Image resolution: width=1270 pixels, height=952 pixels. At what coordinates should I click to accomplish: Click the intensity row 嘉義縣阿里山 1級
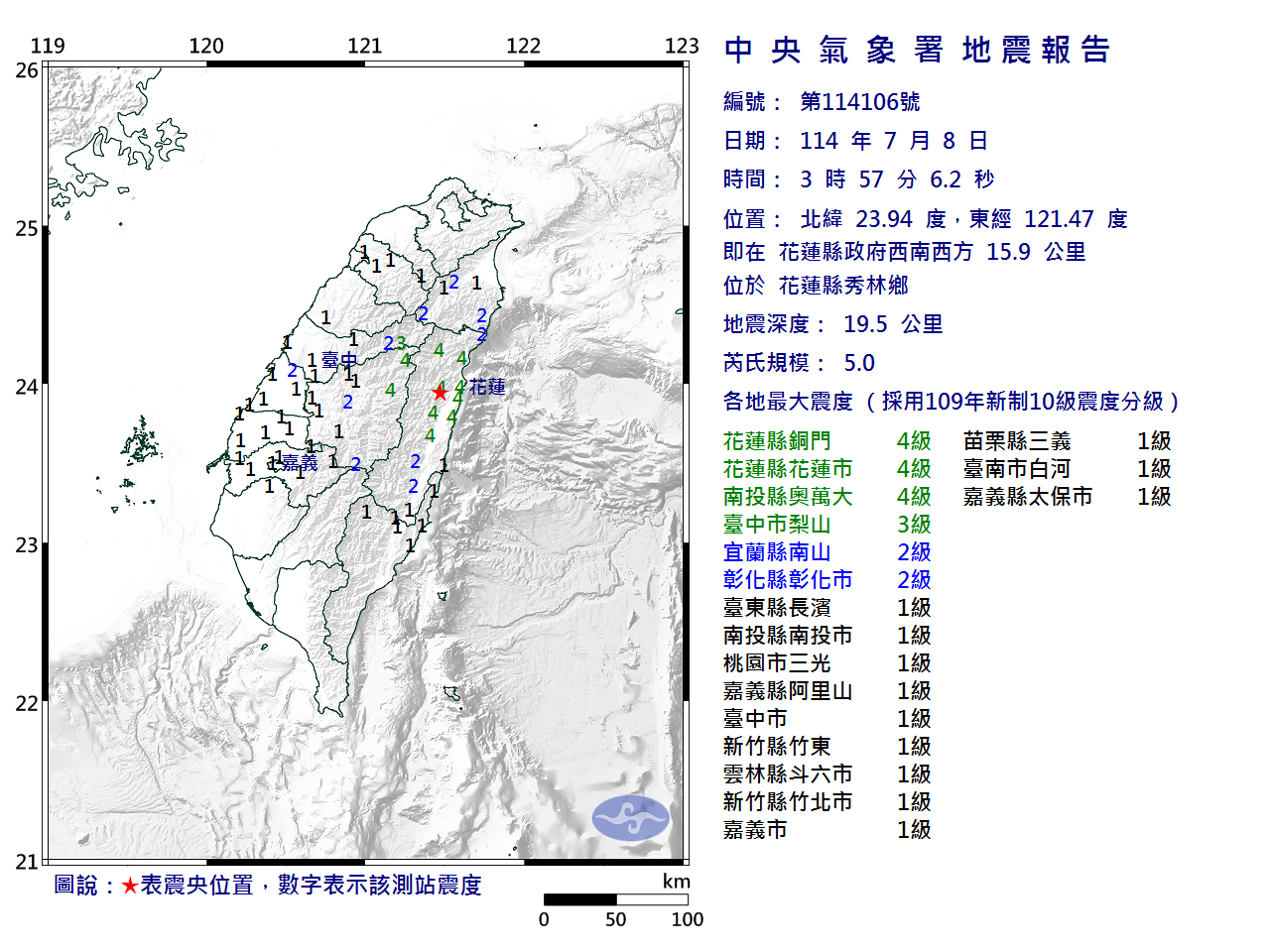tap(827, 691)
